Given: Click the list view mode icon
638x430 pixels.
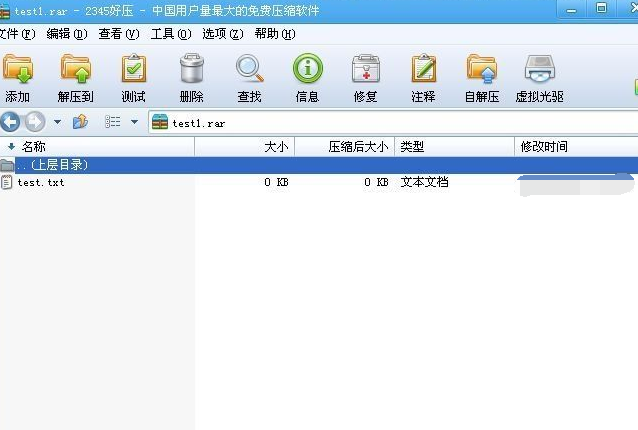Looking at the screenshot, I should (x=113, y=122).
